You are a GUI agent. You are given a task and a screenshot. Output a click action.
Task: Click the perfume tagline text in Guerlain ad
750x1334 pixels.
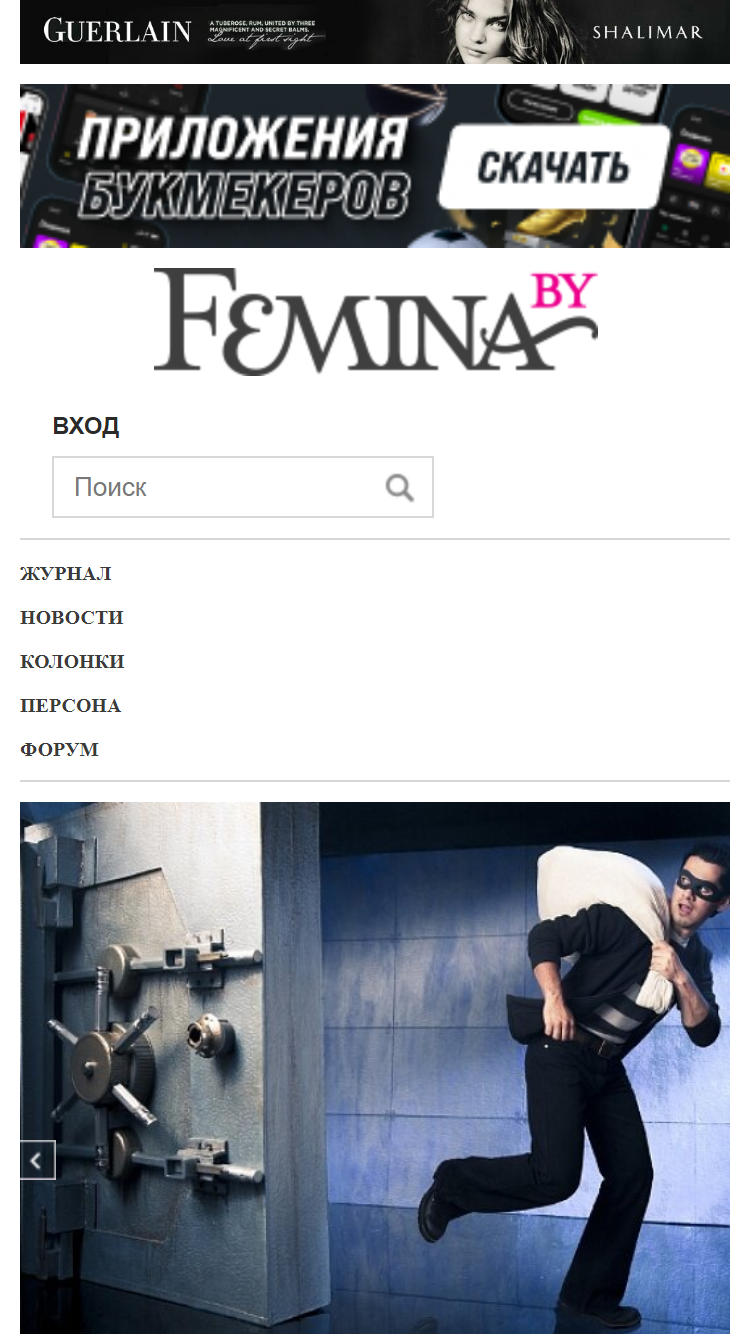pos(267,31)
